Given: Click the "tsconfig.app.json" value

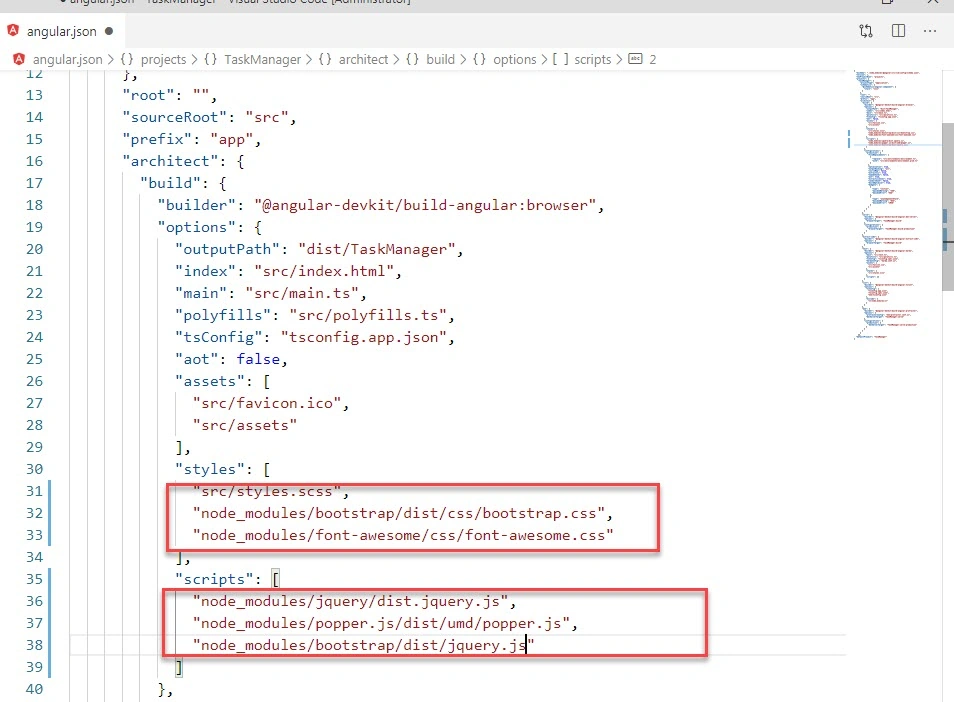Looking at the screenshot, I should click(363, 337).
